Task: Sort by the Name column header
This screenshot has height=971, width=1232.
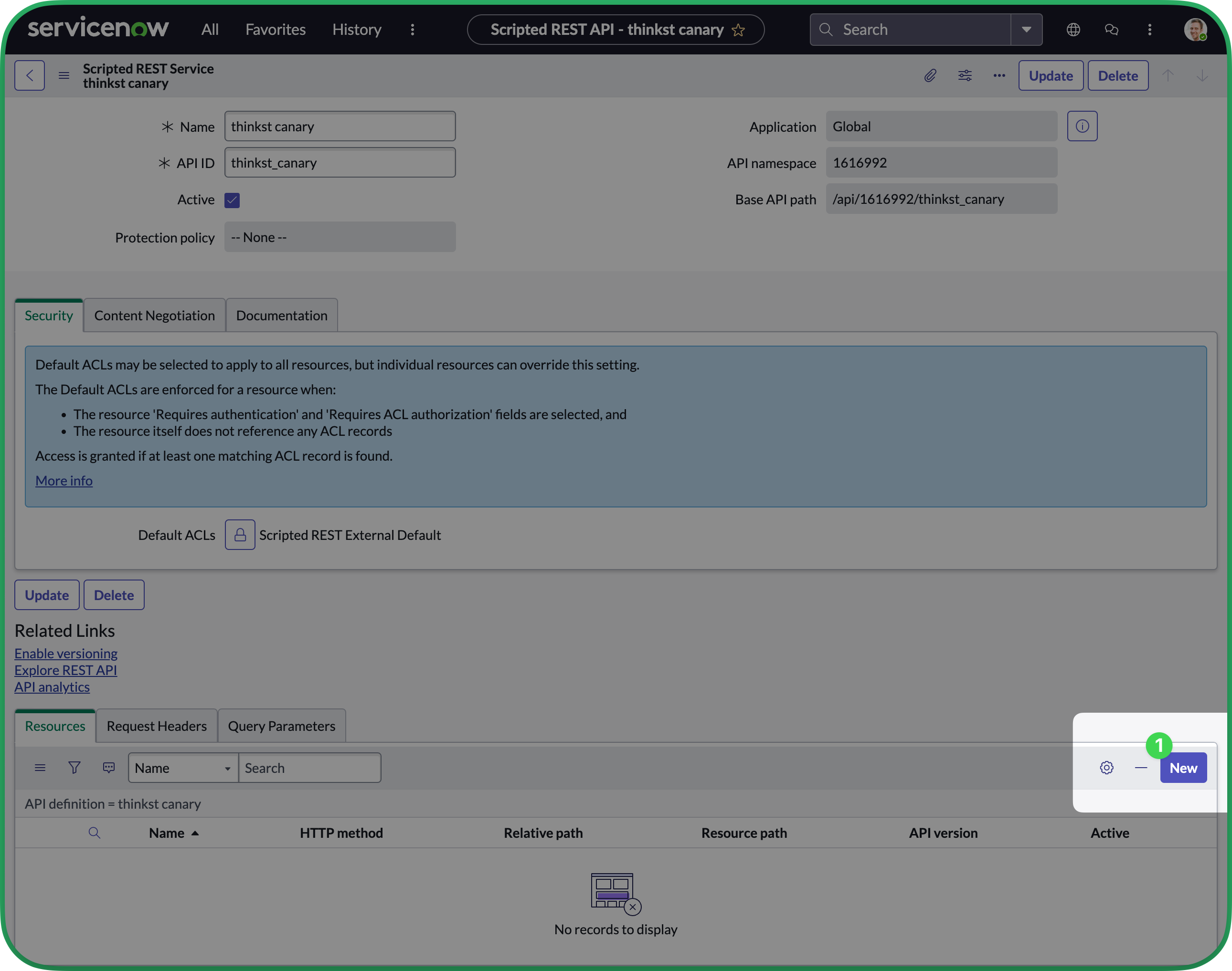Action: point(167,833)
